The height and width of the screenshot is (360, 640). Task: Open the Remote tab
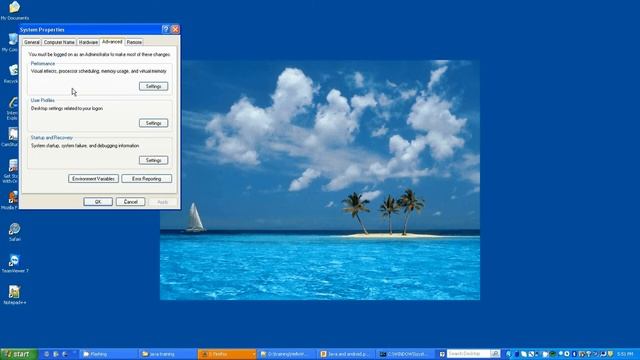(x=134, y=42)
